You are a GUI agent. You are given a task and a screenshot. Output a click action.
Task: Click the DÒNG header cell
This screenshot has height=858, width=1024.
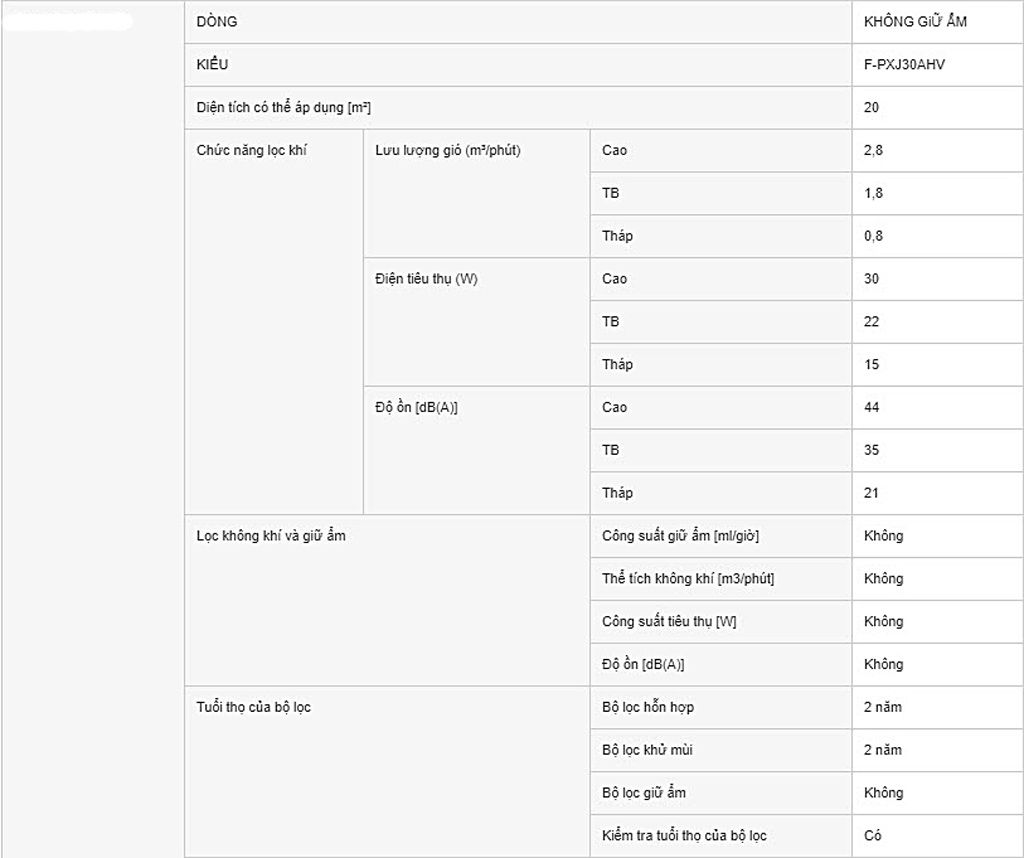coord(518,22)
